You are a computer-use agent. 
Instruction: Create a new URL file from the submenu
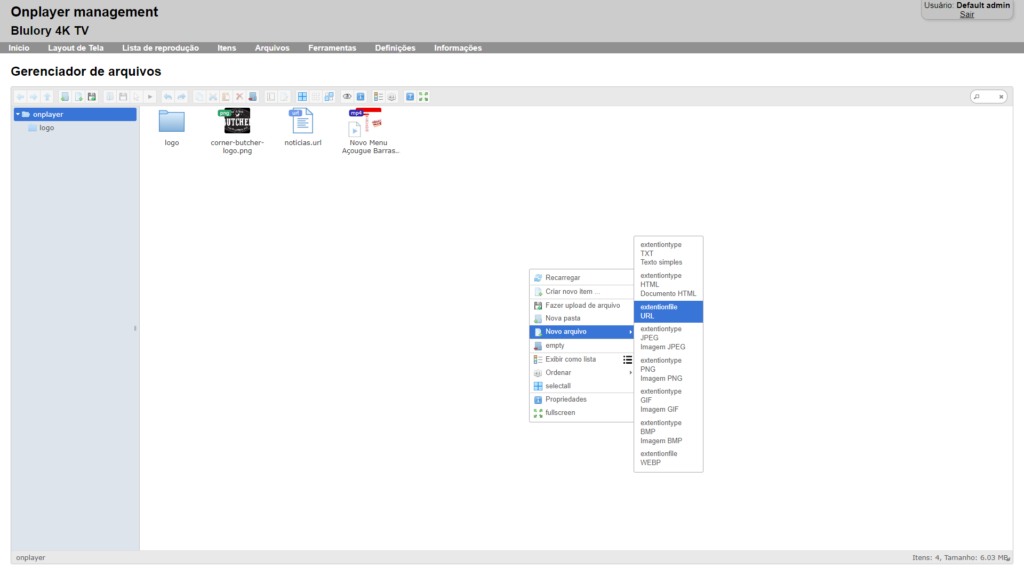click(x=668, y=312)
